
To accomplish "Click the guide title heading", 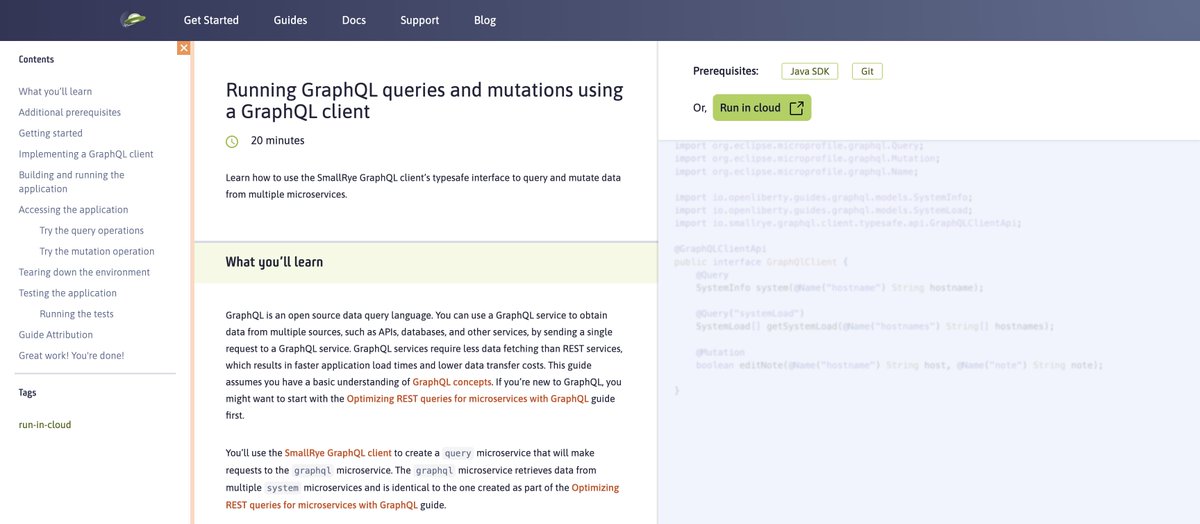I will (425, 101).
